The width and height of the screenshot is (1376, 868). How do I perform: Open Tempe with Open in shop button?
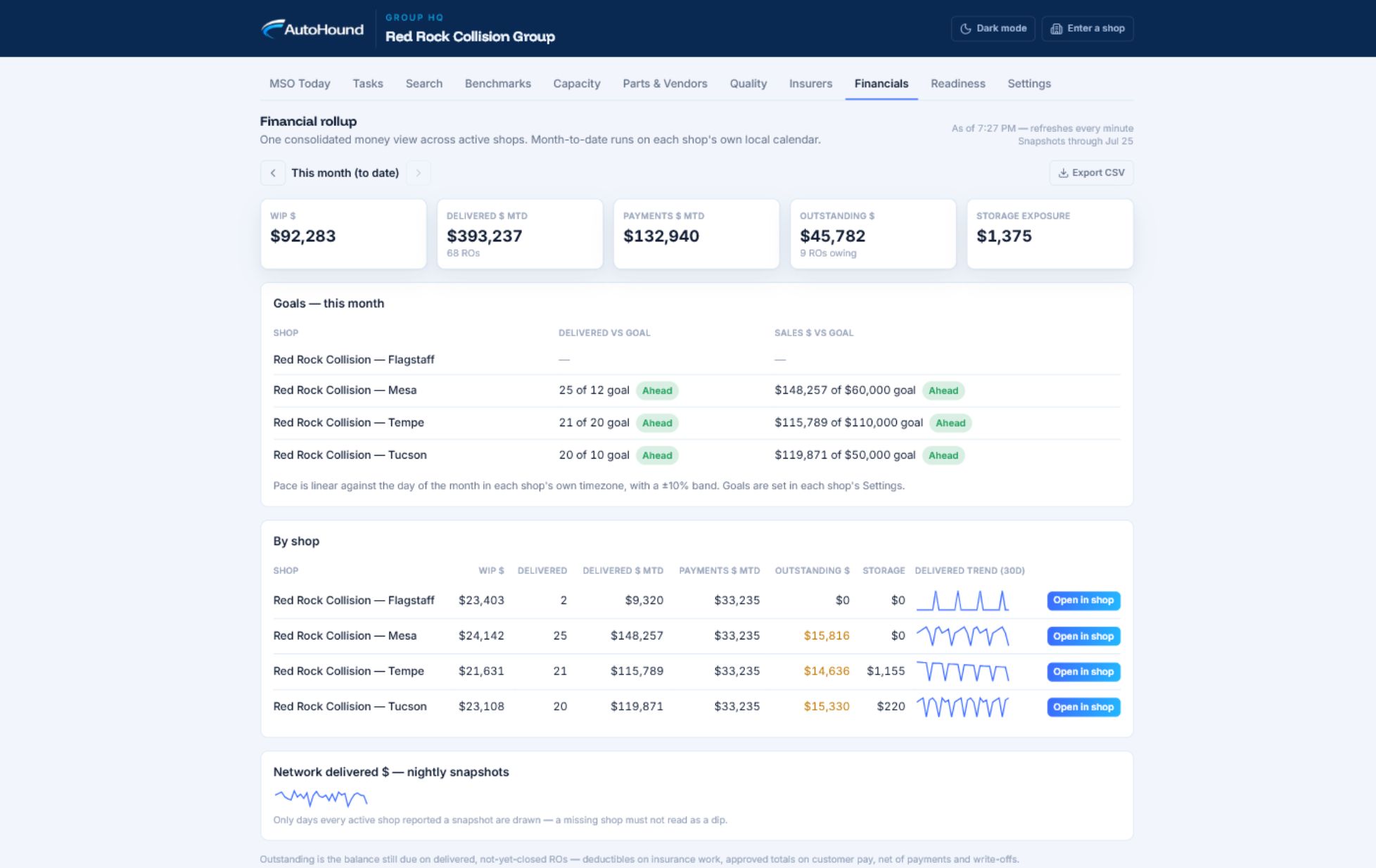click(x=1083, y=672)
